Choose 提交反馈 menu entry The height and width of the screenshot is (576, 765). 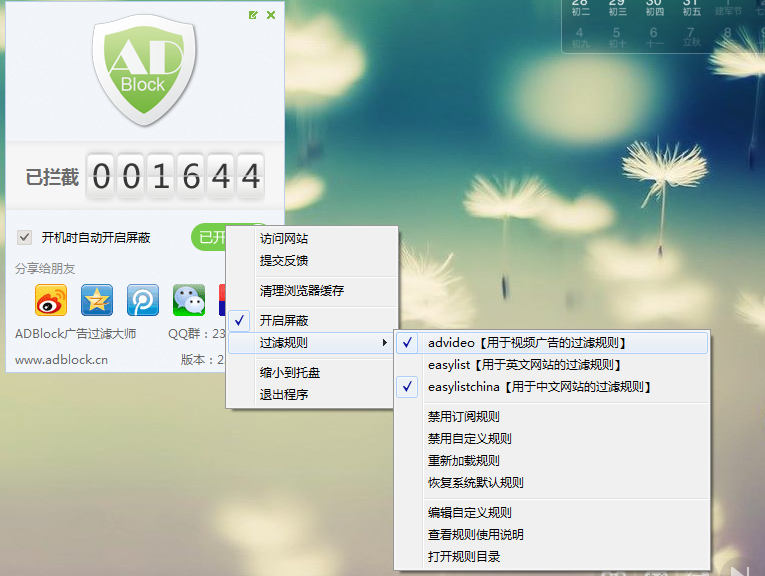click(x=312, y=260)
